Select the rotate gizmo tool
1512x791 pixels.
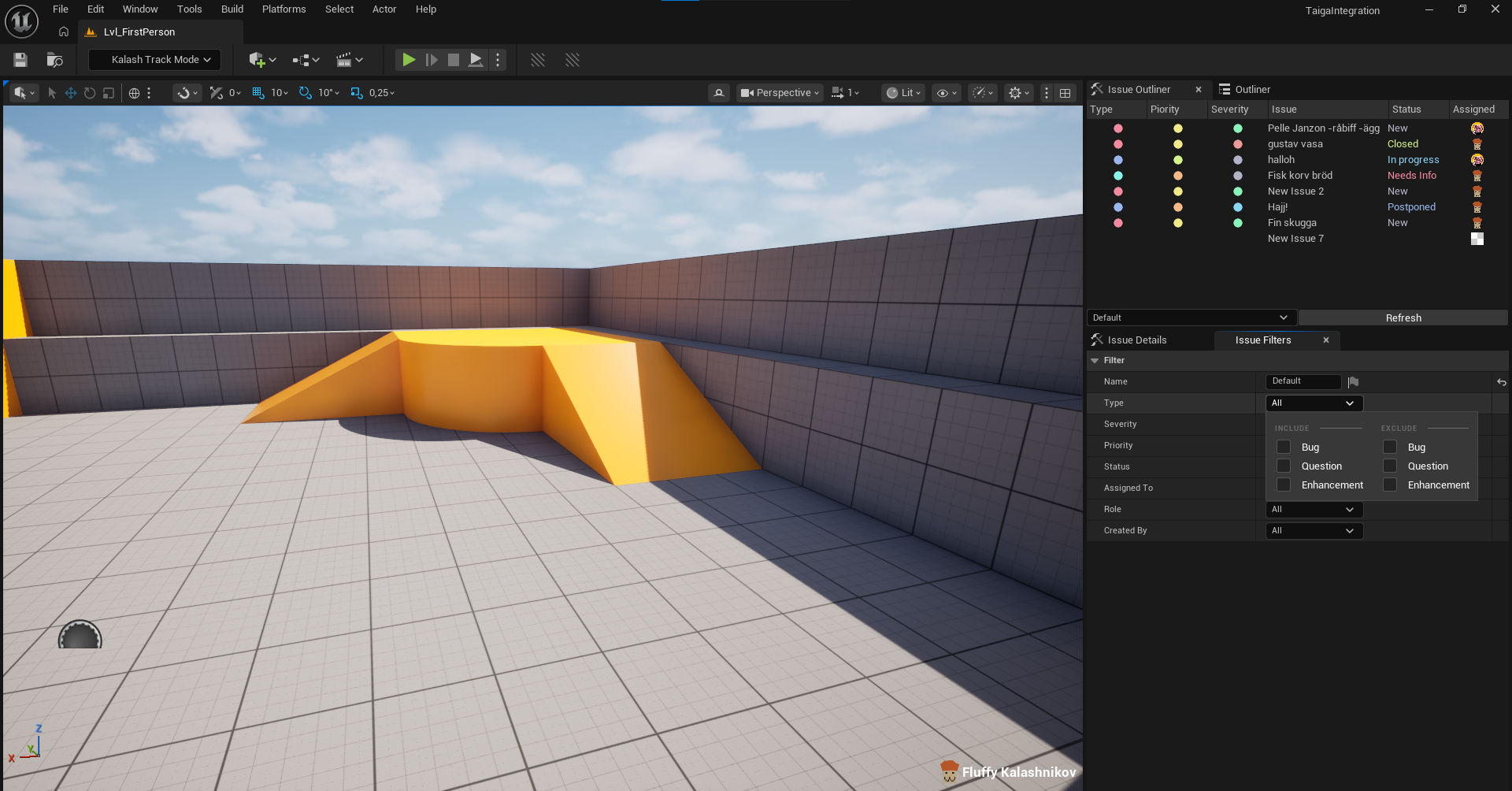click(x=90, y=93)
